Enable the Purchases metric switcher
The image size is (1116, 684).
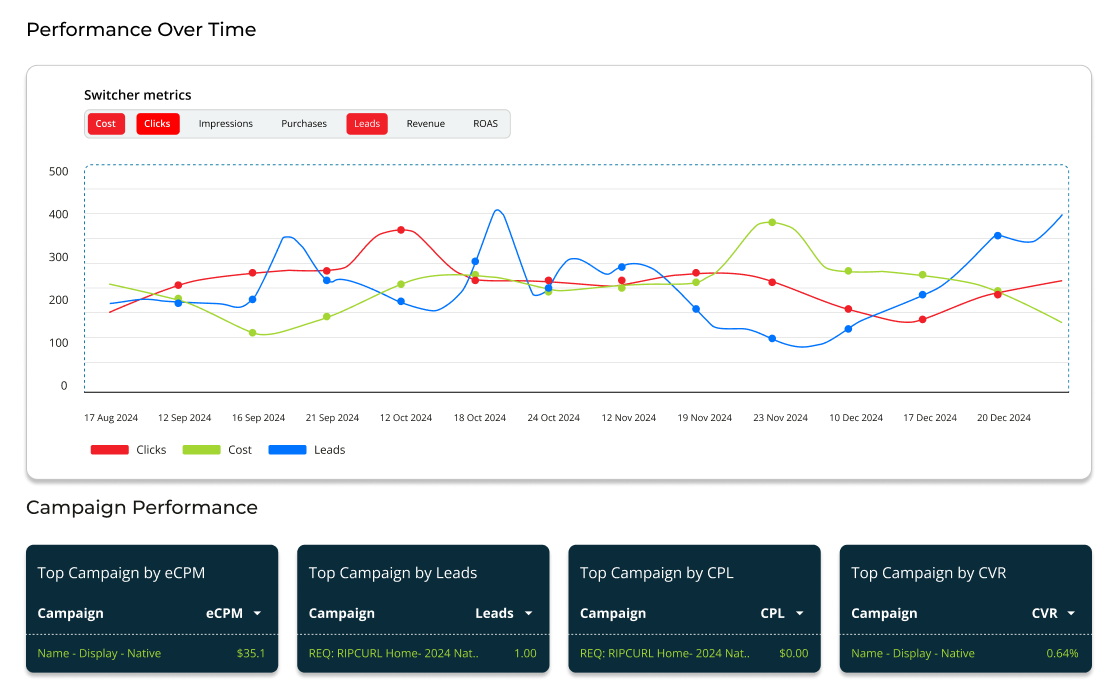[x=303, y=124]
